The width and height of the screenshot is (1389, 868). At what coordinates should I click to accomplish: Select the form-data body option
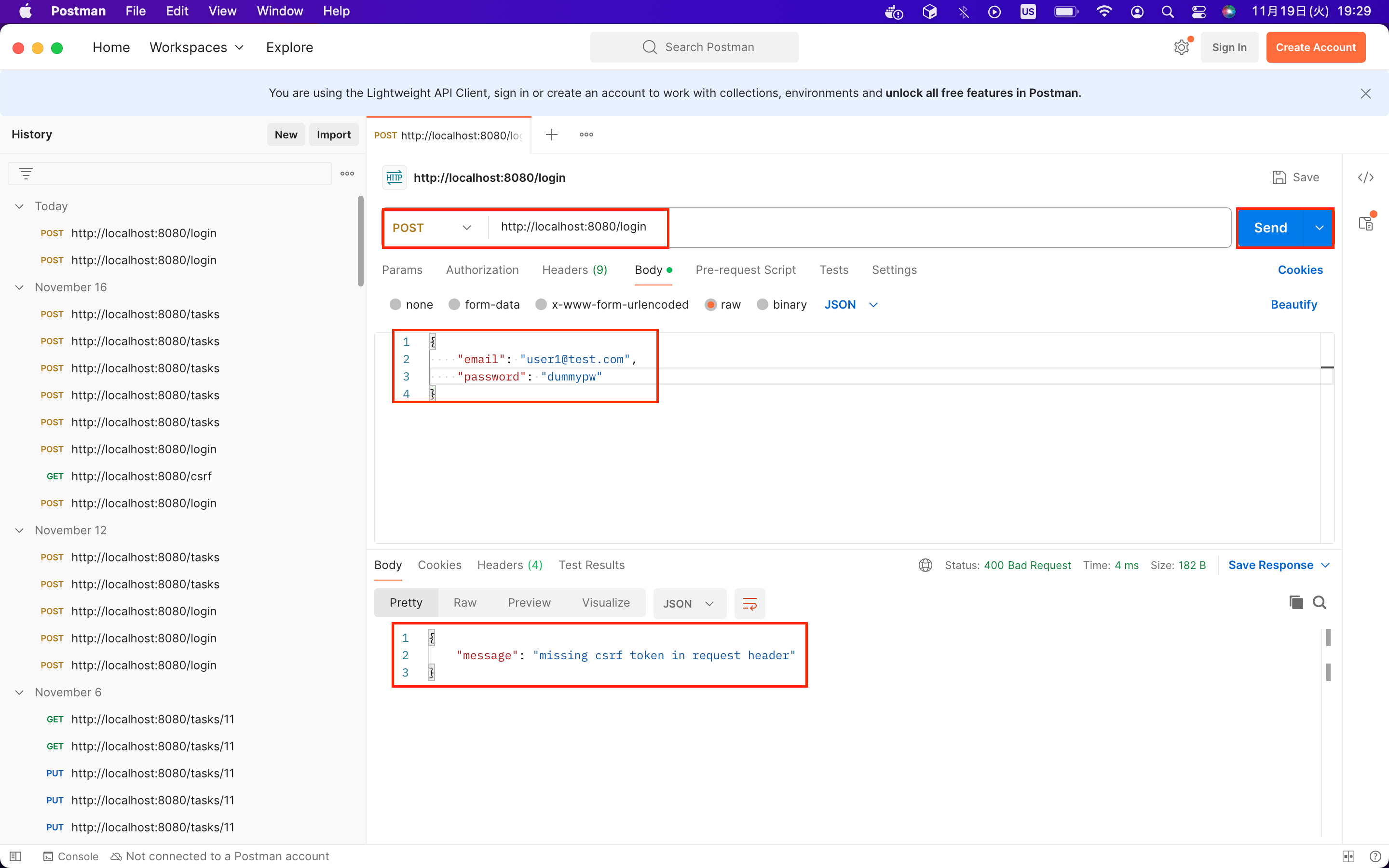pyautogui.click(x=455, y=304)
